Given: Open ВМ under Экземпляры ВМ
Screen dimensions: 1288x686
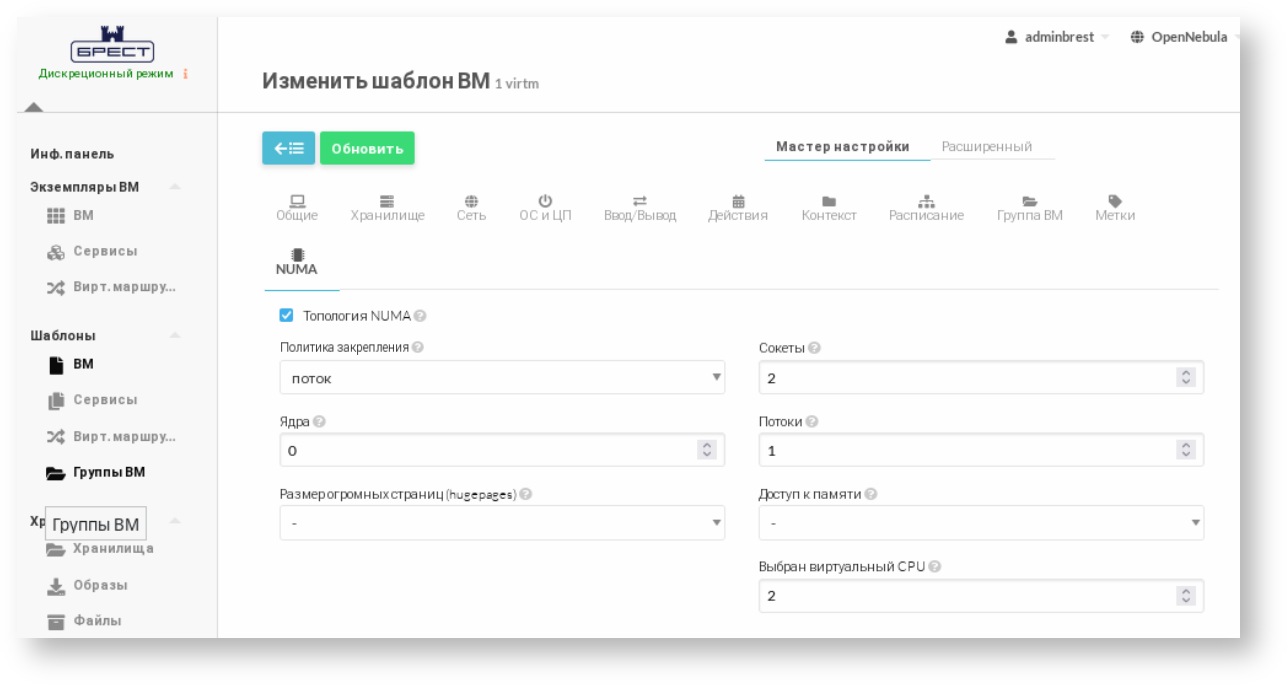Looking at the screenshot, I should 70,216.
